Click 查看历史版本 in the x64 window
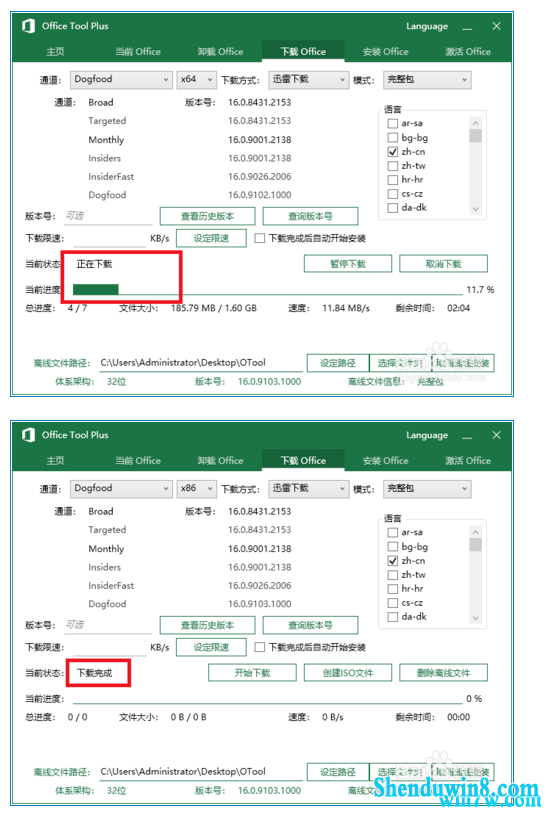This screenshot has height=813, width=549. (207, 216)
